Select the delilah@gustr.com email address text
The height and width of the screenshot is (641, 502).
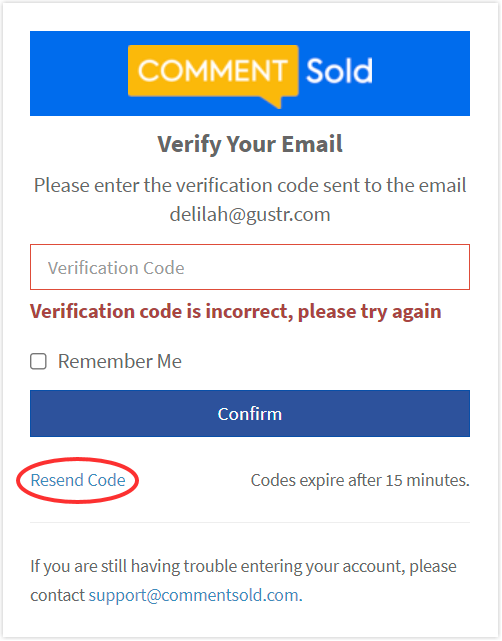[x=250, y=214]
